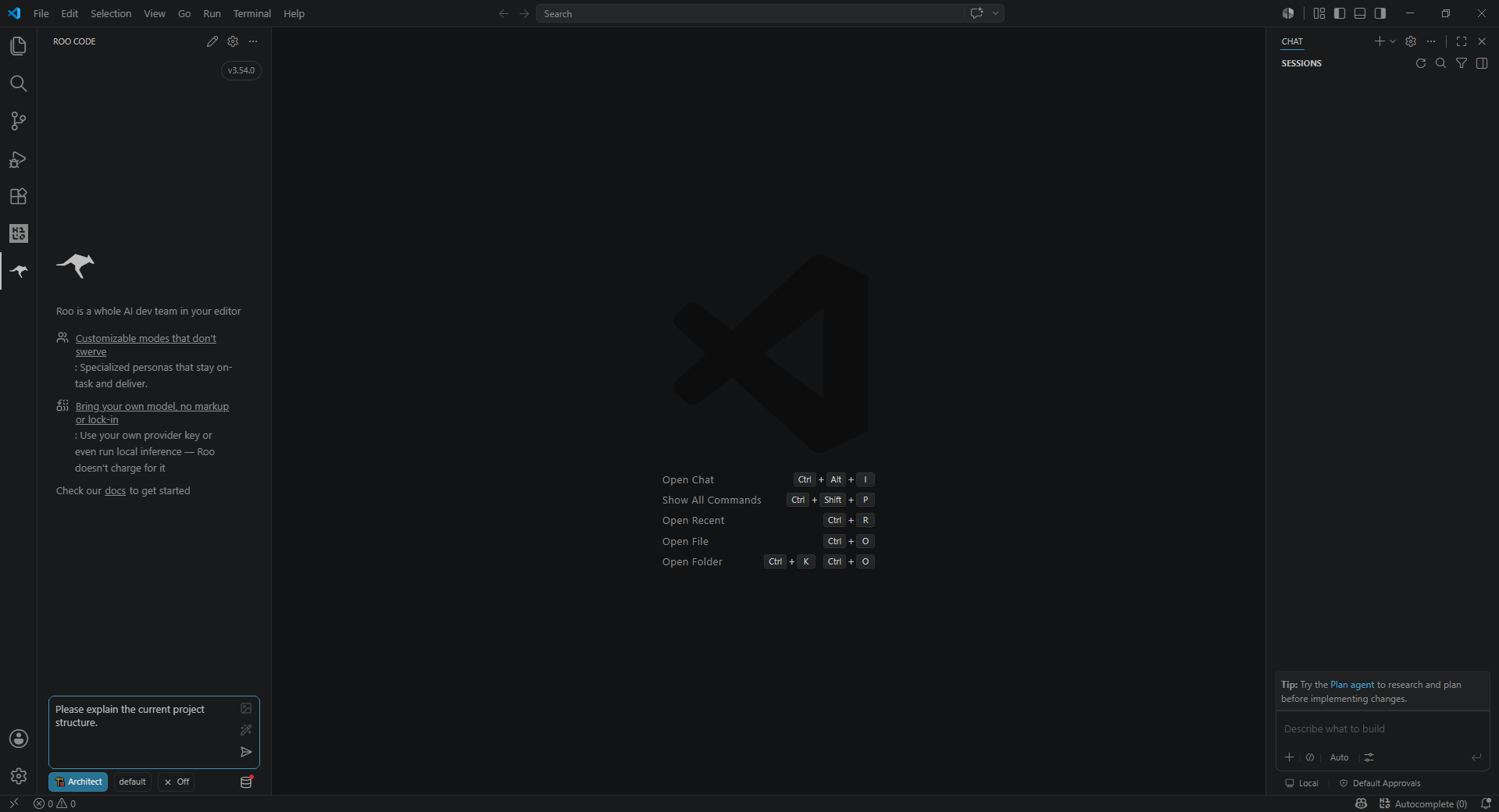Start a new Roo Code task with pencil icon
Screen dimensions: 1499x812
tap(212, 41)
